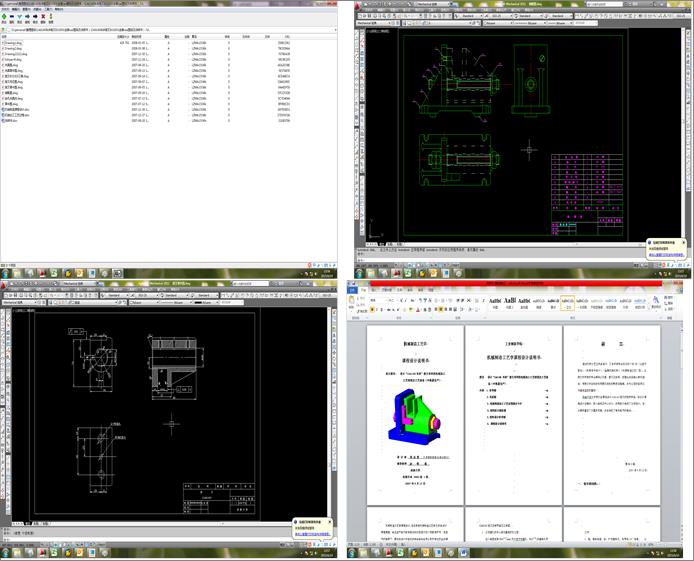Viewport: 694px width, 561px height.
Task: Toggle Underline formatting in the Word ribbon
Action: click(x=383, y=307)
